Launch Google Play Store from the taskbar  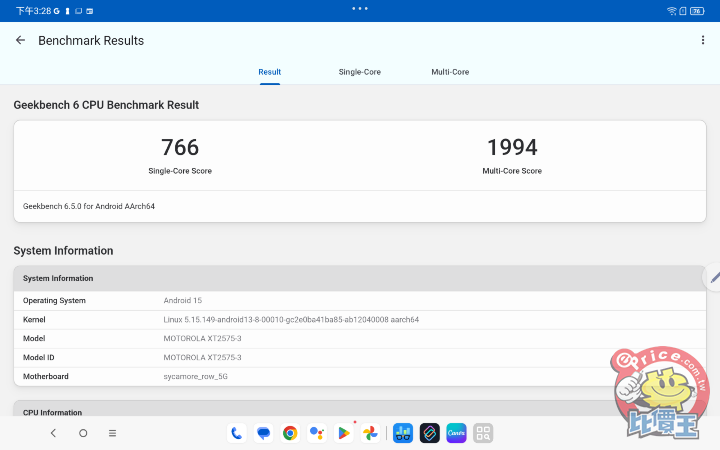[343, 433]
